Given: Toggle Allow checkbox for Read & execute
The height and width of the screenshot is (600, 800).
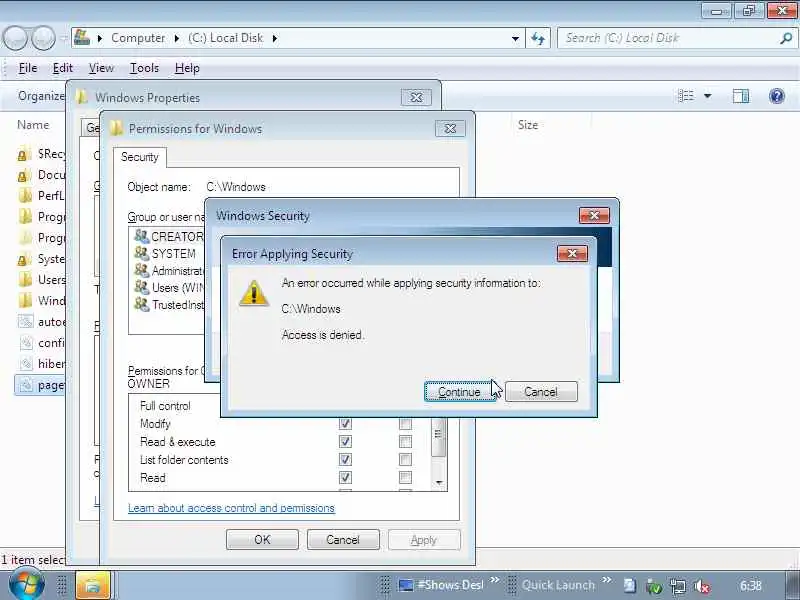Looking at the screenshot, I should pos(345,442).
